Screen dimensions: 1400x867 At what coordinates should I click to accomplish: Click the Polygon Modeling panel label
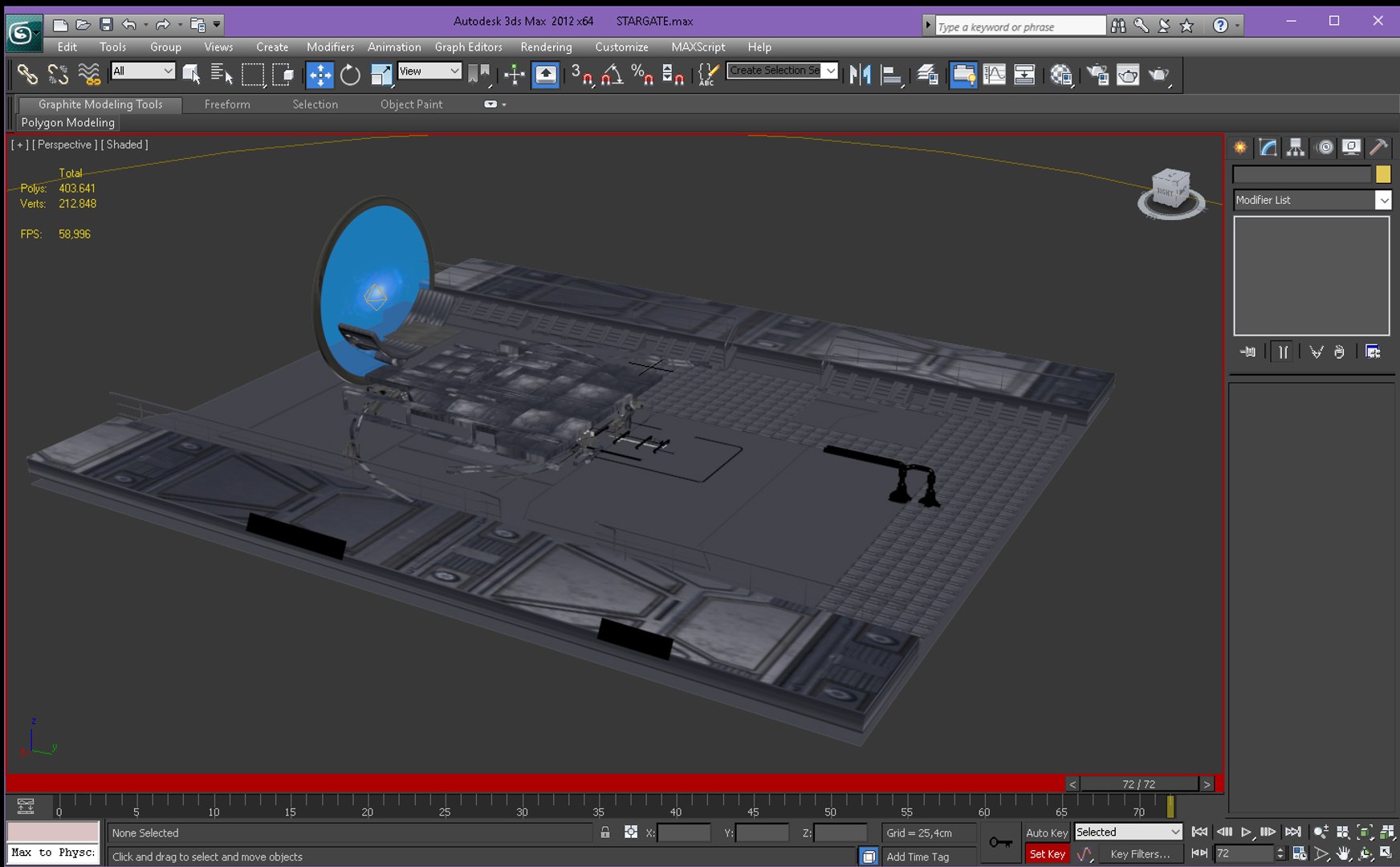[x=67, y=123]
